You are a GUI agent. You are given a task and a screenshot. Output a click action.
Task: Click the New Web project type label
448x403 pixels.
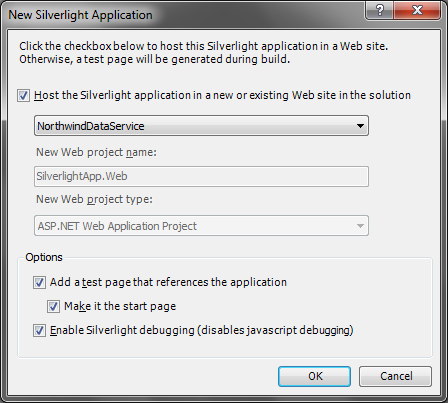tap(94, 199)
